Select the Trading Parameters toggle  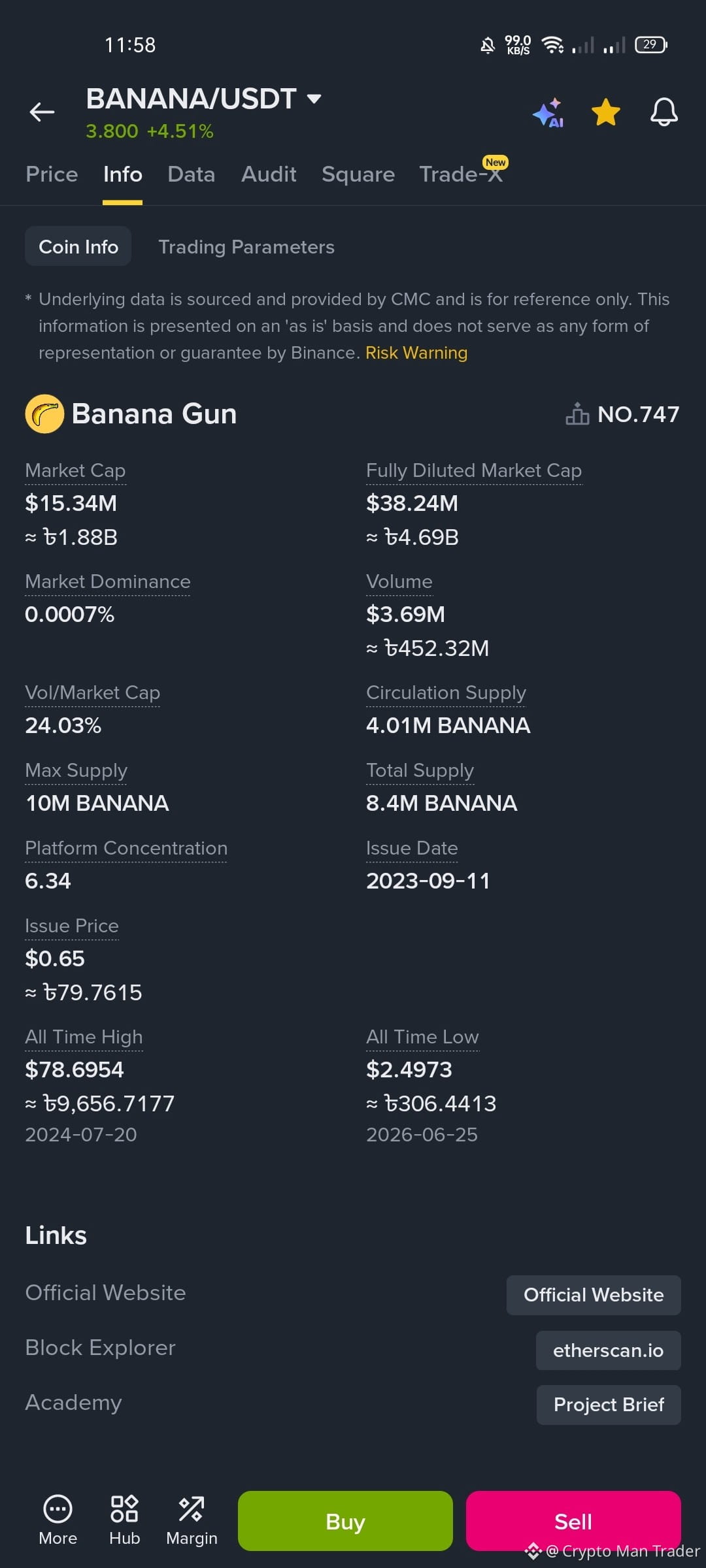[x=246, y=247]
